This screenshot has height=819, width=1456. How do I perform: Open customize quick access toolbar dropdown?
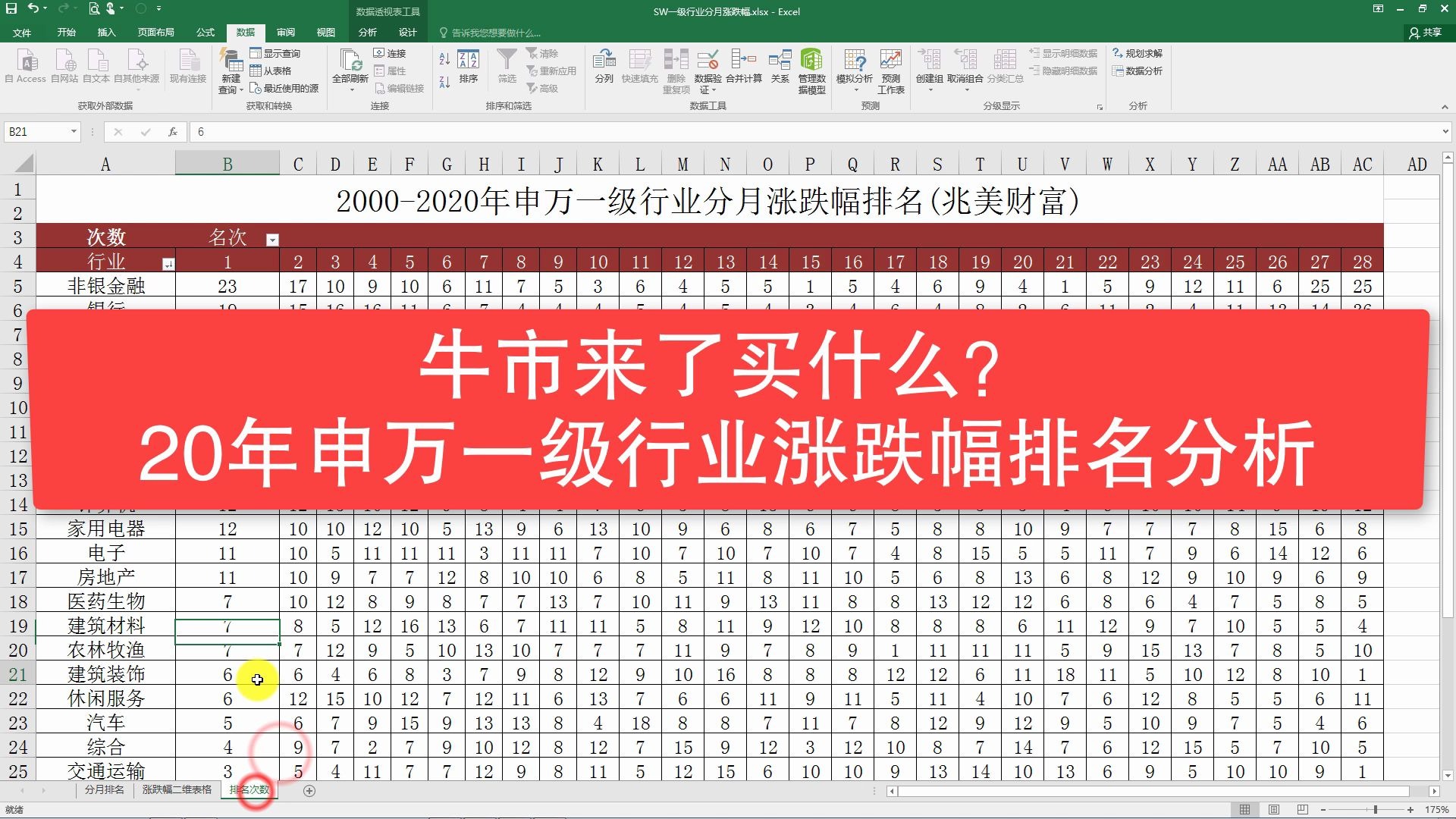tap(159, 9)
